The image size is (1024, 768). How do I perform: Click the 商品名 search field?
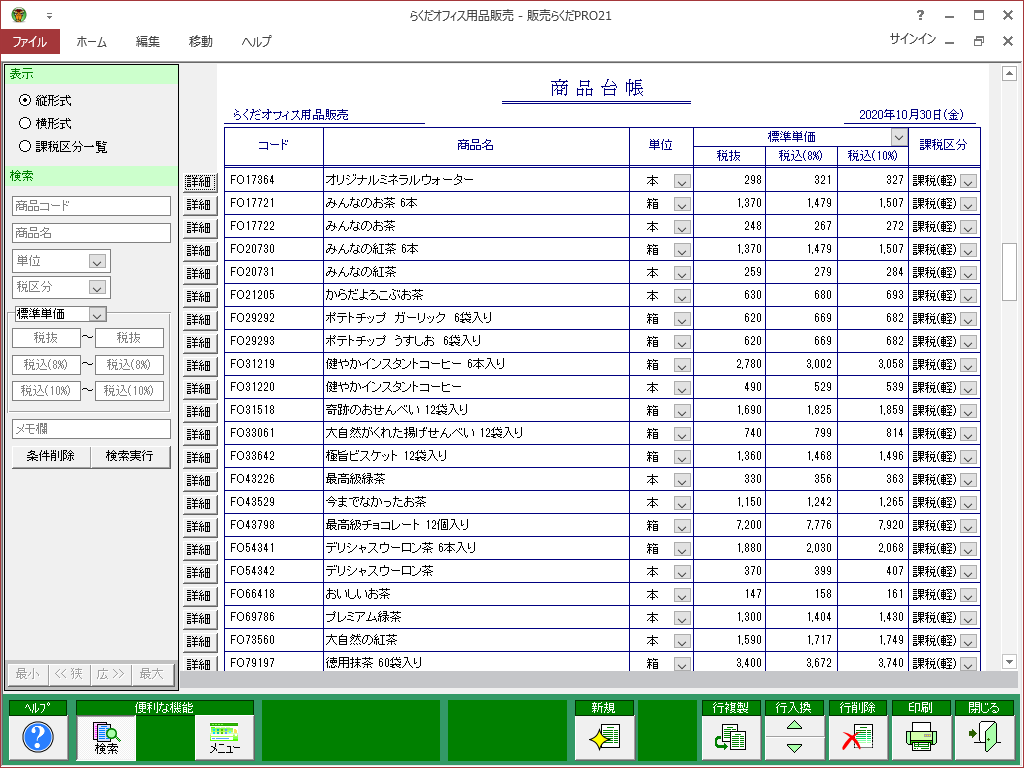coord(91,232)
